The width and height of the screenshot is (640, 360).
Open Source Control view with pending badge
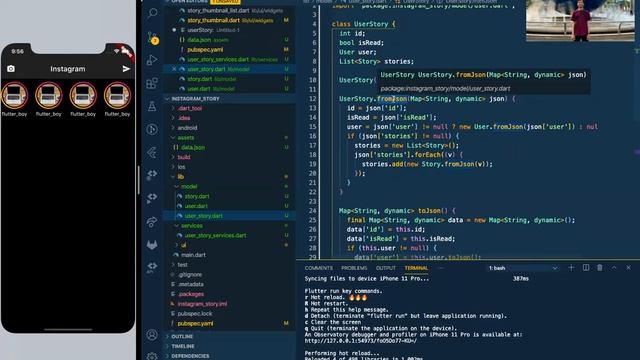click(152, 38)
